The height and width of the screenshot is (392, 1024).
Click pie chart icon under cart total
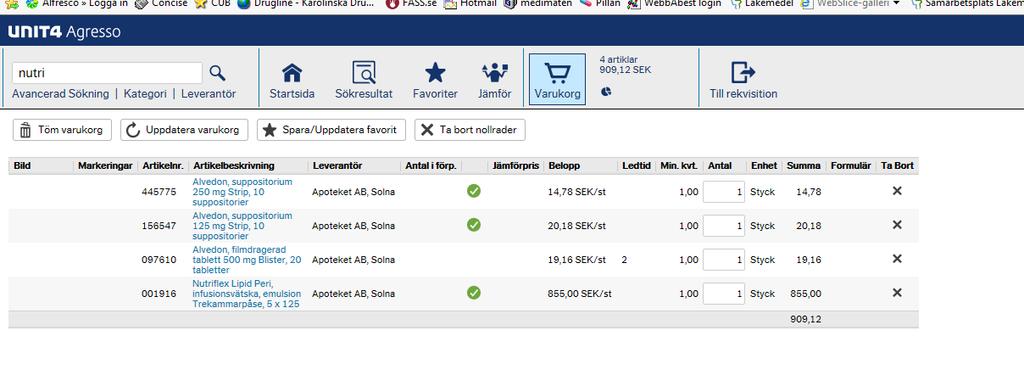[x=606, y=91]
